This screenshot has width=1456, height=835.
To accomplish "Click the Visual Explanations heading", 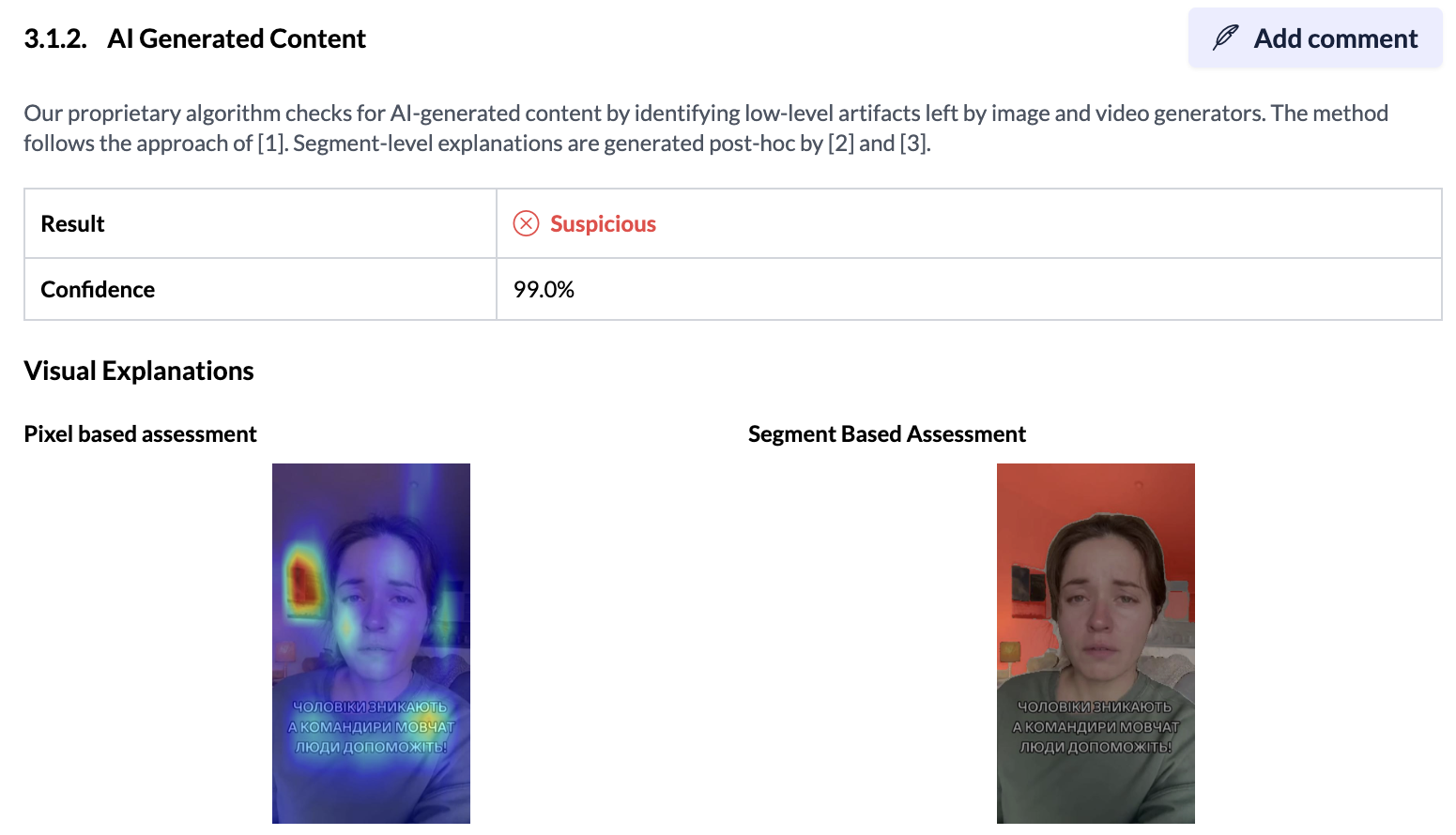I will (139, 371).
